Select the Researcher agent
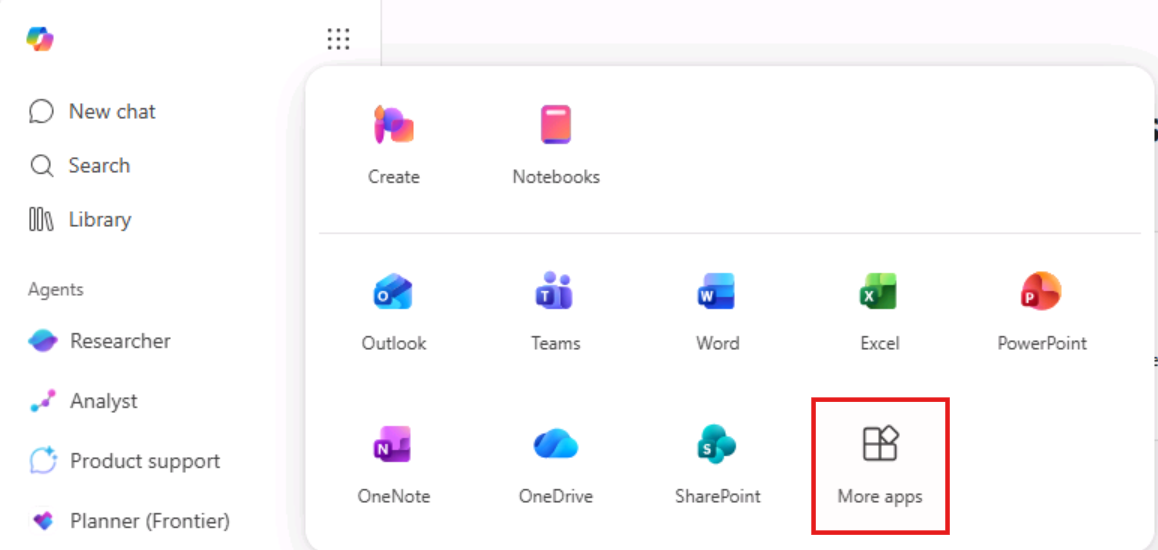 coord(100,341)
